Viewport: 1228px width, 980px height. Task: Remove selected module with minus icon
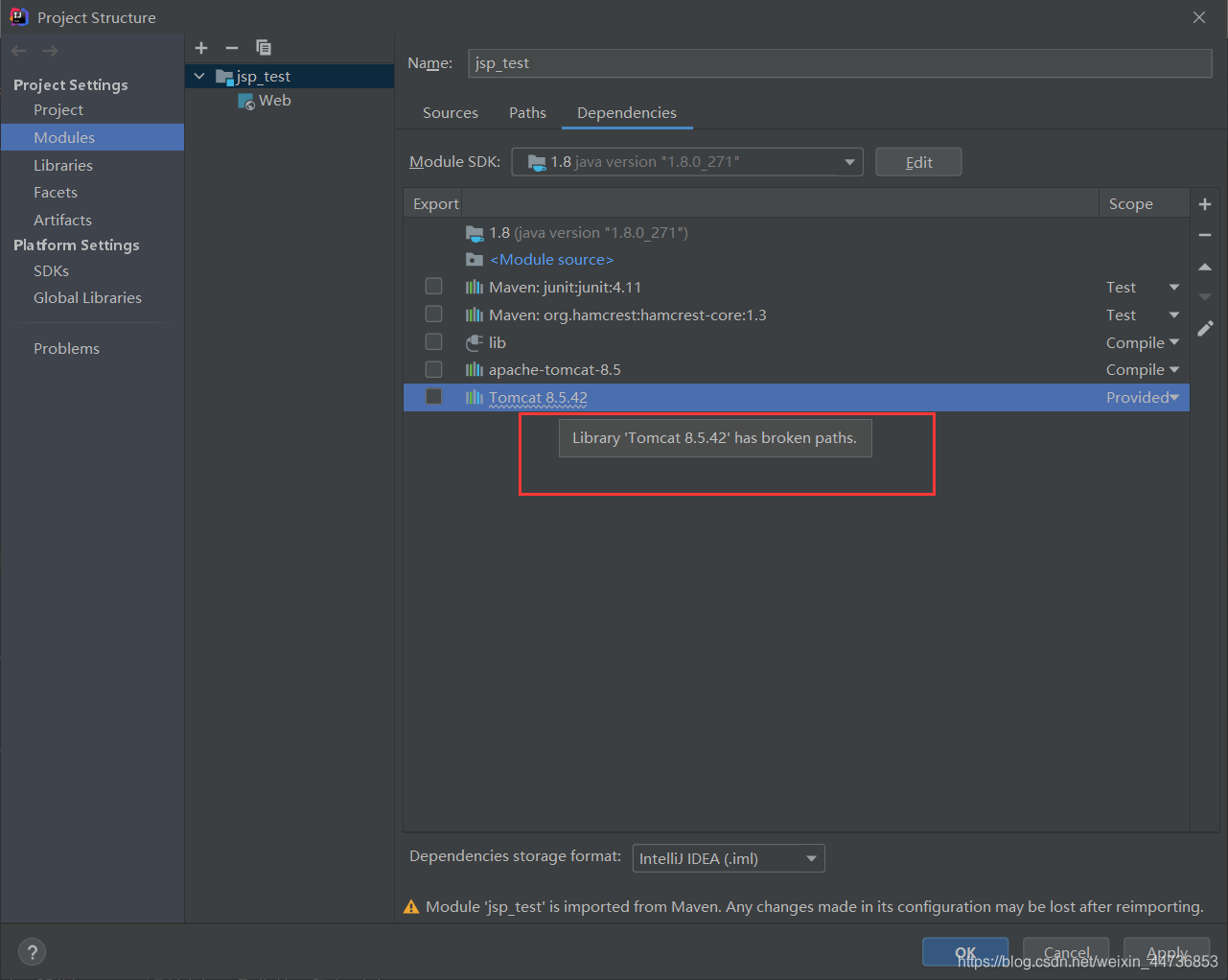point(232,48)
